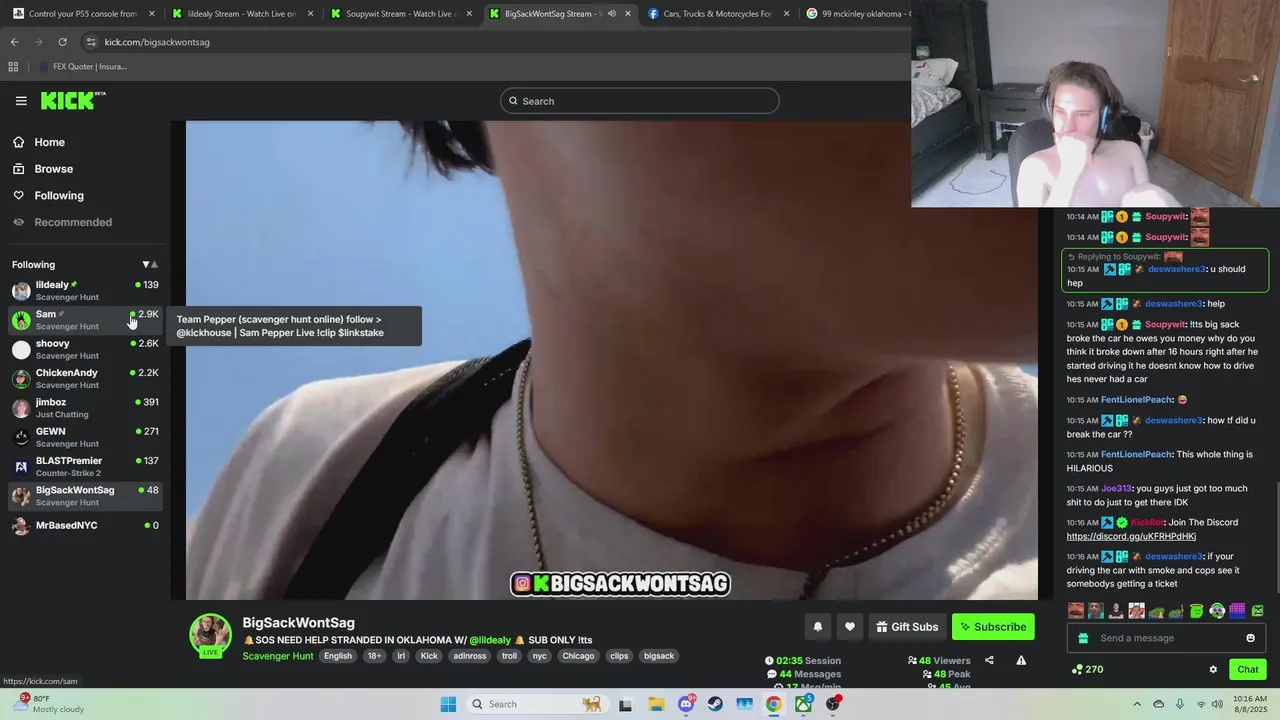This screenshot has height=720, width=1280.
Task: Click the 18+ tag
Action: (x=374, y=656)
